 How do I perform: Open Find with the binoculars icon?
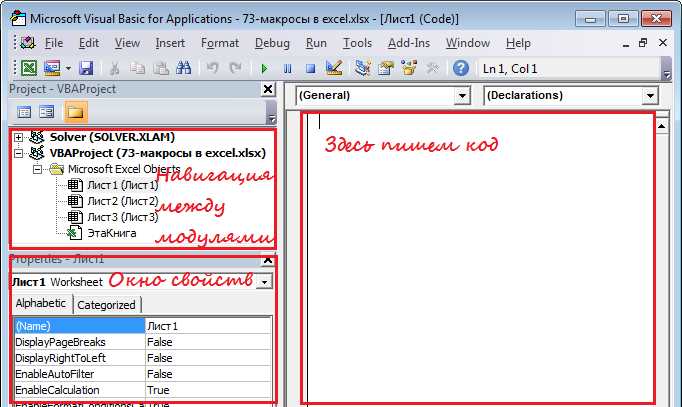[184, 68]
